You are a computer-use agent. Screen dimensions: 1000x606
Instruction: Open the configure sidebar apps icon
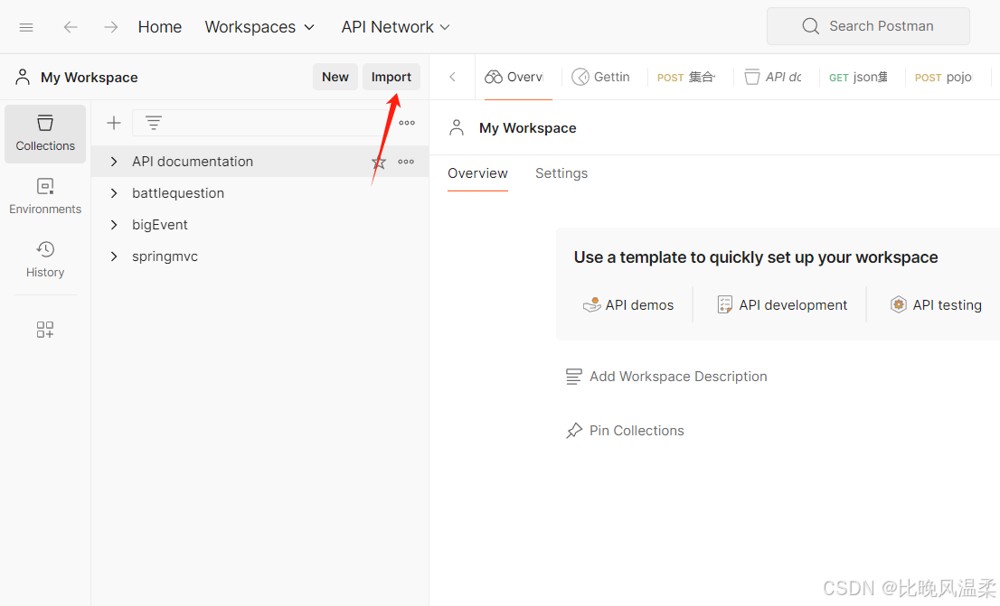coord(45,329)
